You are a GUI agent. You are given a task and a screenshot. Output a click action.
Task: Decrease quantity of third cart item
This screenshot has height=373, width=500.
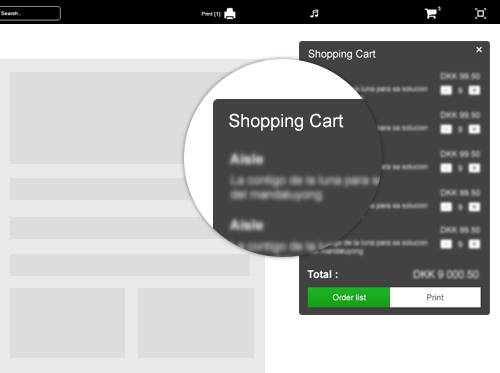click(x=446, y=168)
